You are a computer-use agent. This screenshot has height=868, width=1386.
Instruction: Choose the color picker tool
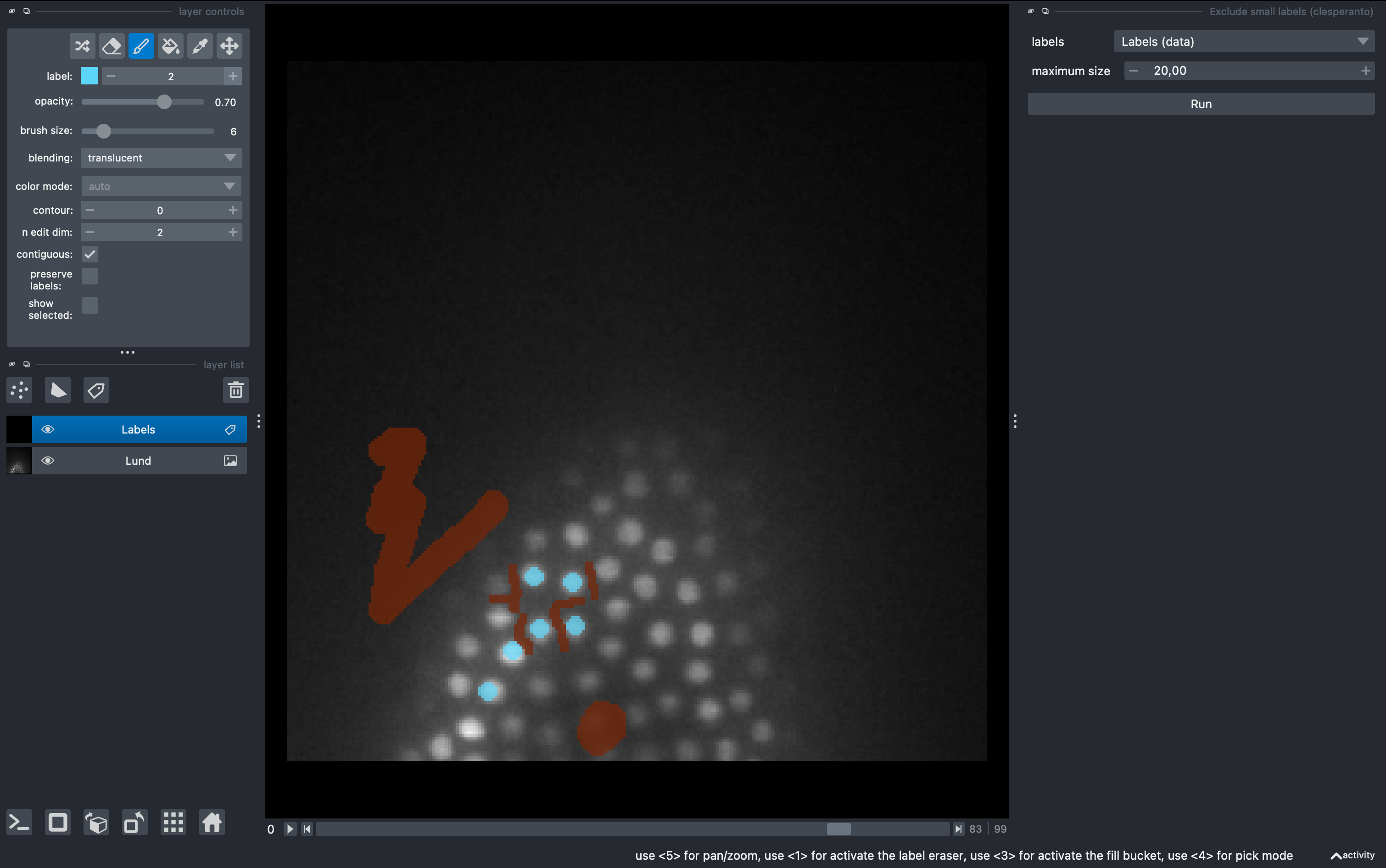(200, 46)
